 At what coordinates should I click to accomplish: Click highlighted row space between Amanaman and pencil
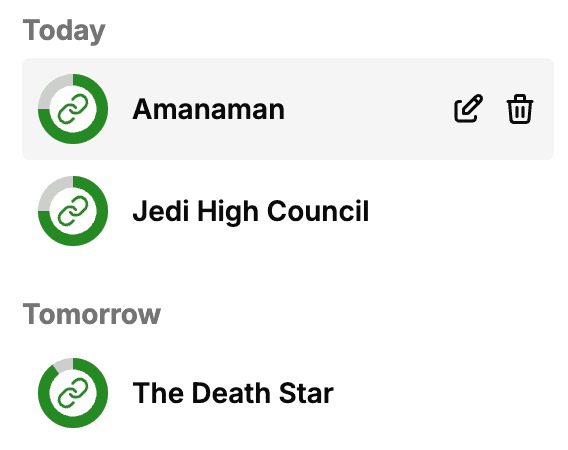point(369,109)
